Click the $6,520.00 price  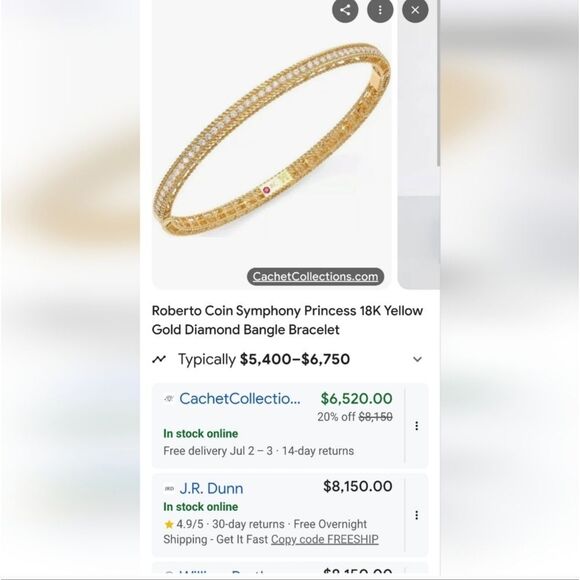[x=356, y=398]
